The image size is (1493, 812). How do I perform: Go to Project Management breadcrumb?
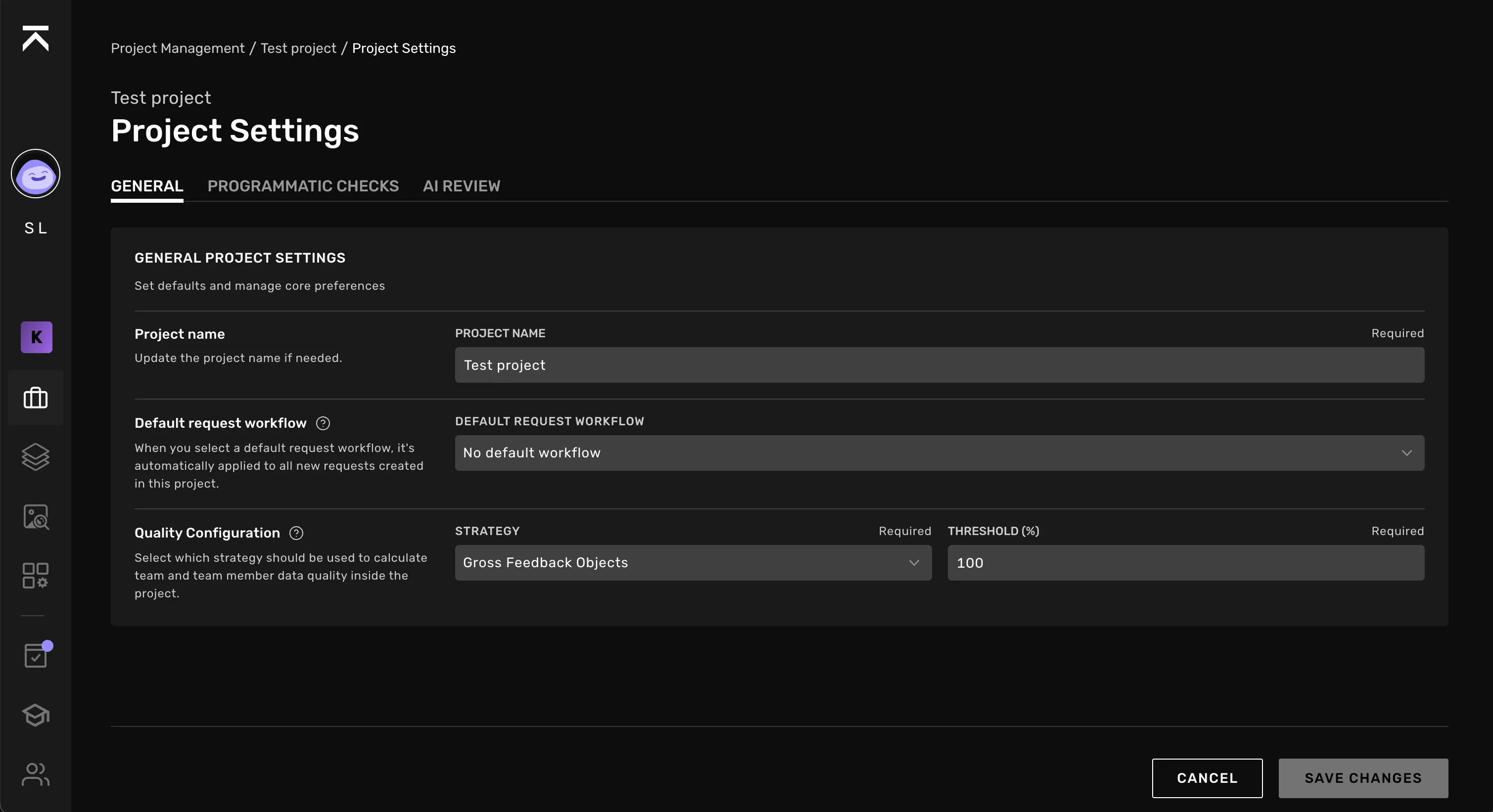click(x=178, y=48)
